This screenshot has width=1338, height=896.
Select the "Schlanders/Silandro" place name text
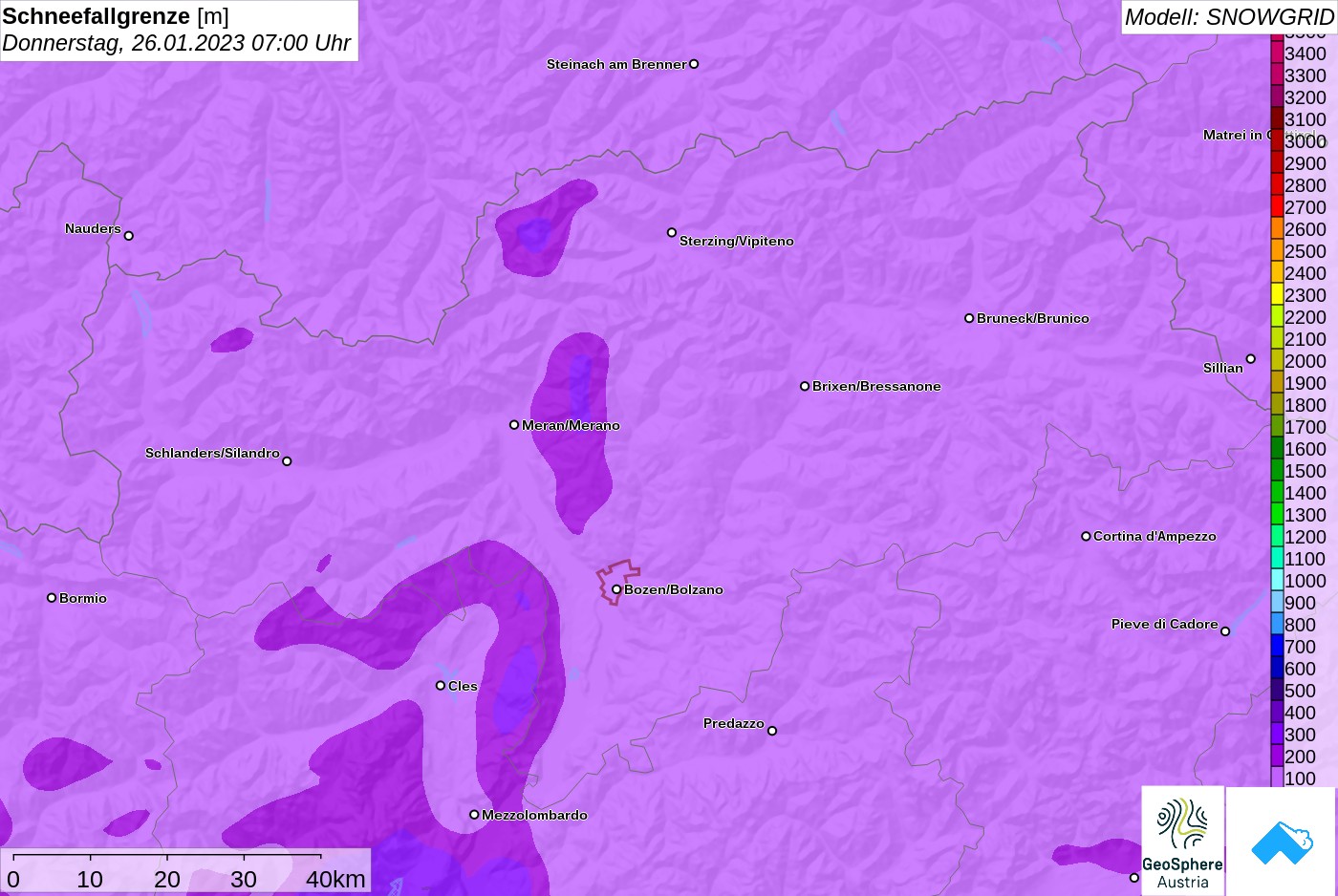point(212,453)
